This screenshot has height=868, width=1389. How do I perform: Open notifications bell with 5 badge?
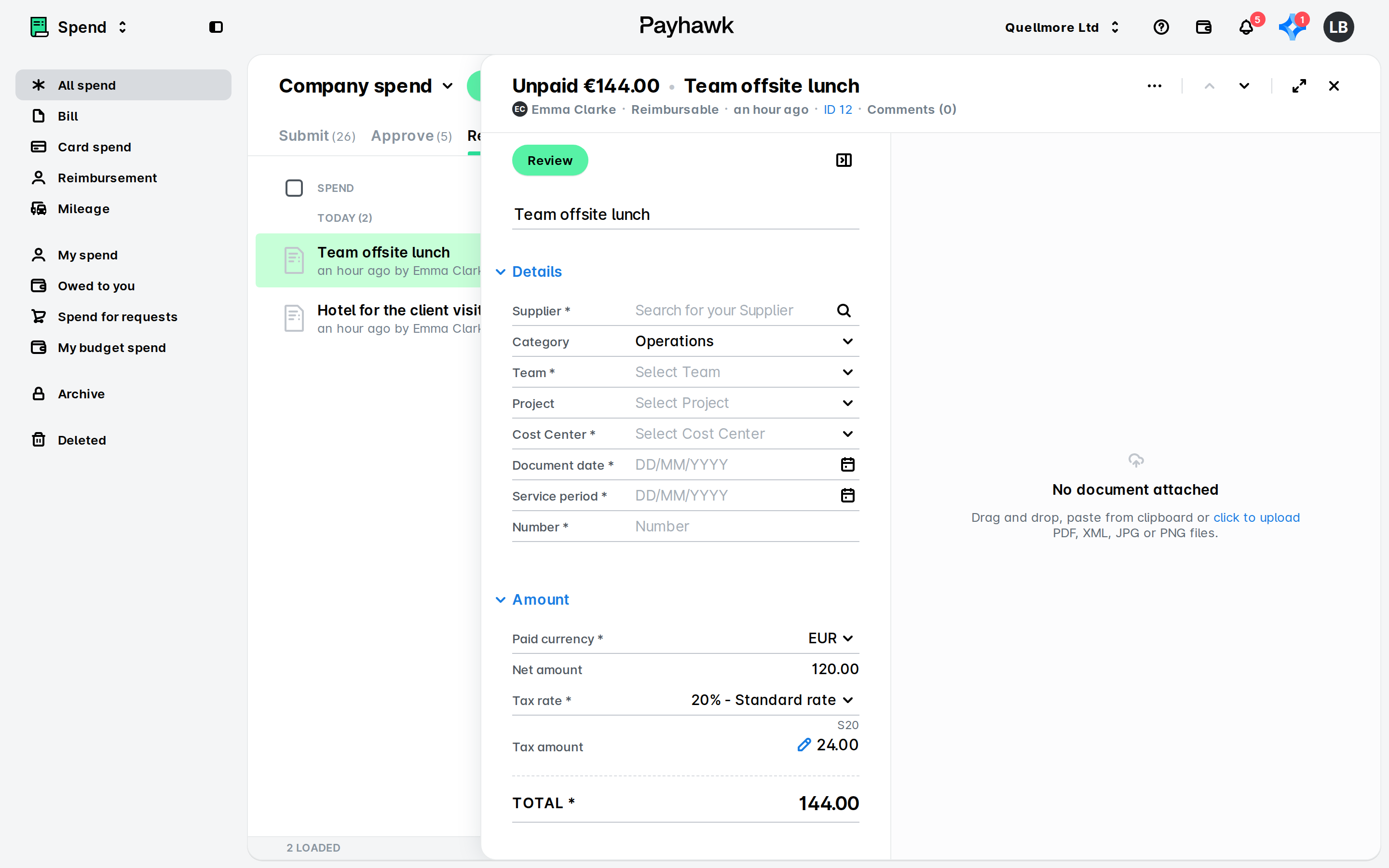point(1246,27)
